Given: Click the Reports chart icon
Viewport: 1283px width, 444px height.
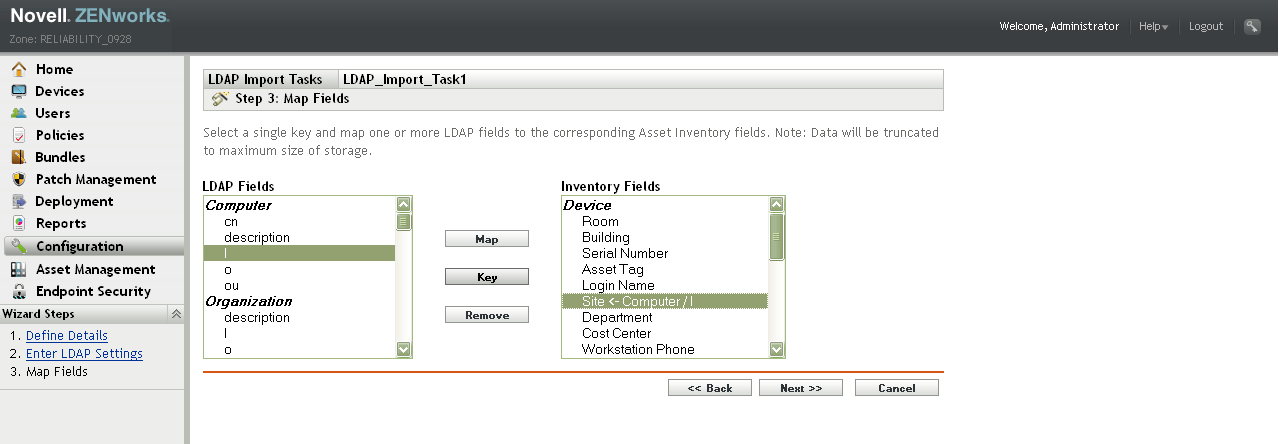Looking at the screenshot, I should (x=18, y=223).
